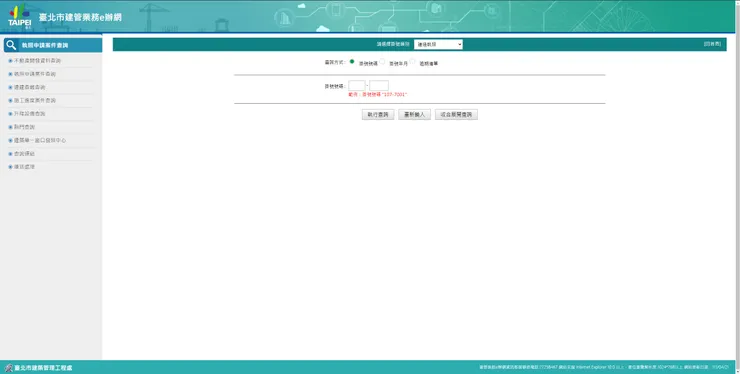Open the 建築單一窗口發照中心 sidebar item
740x374 pixels.
tap(40, 140)
